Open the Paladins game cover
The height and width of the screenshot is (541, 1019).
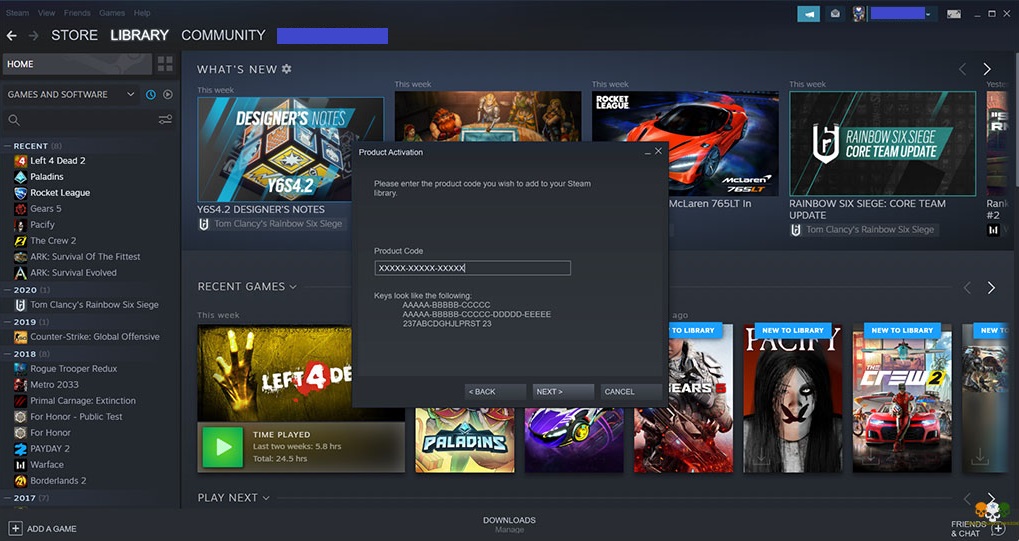[465, 440]
